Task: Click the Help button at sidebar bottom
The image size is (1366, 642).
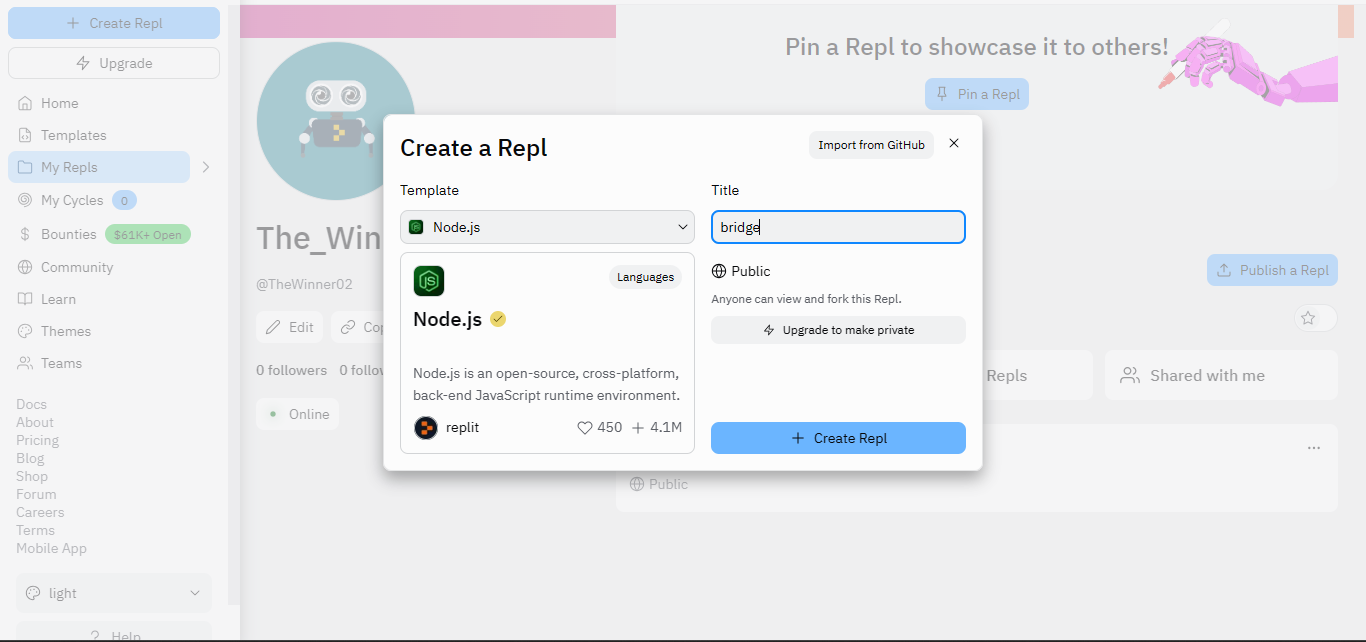Action: [x=114, y=634]
